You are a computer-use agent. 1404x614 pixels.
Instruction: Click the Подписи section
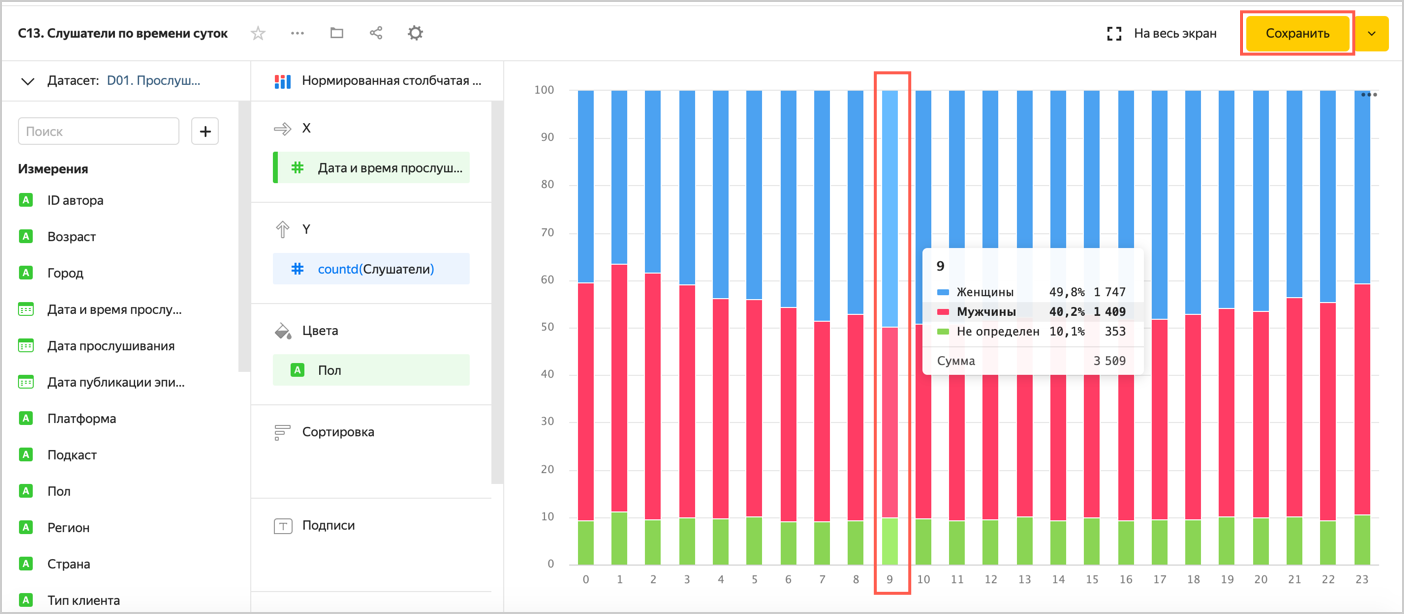(x=328, y=525)
